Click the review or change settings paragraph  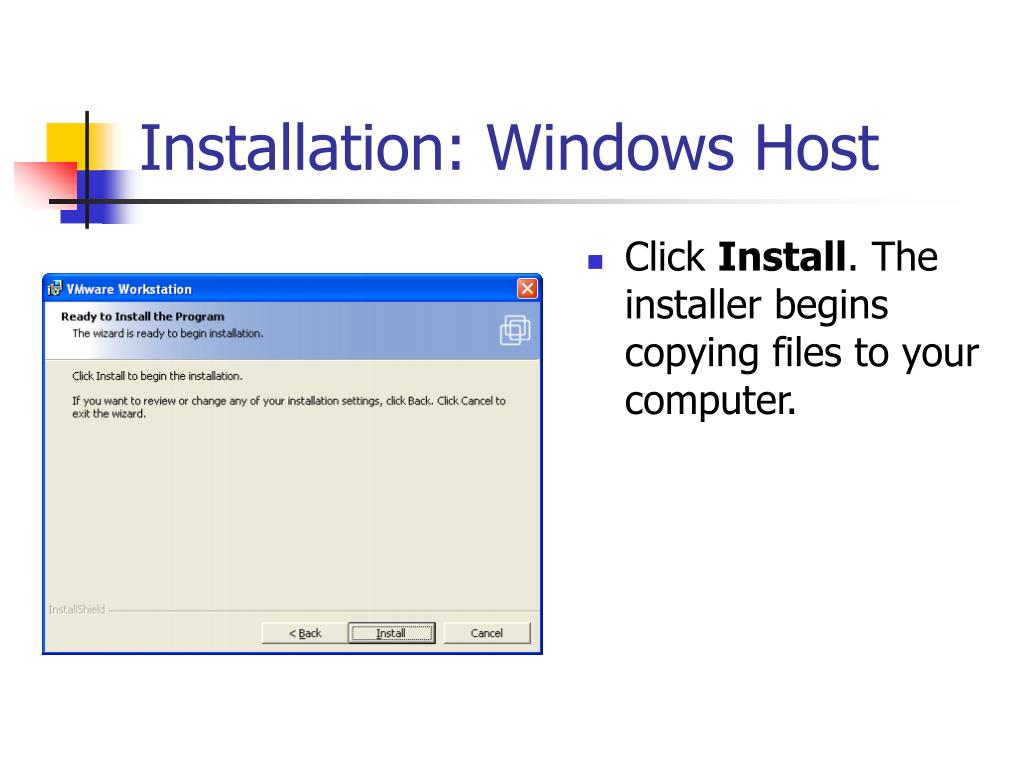[289, 407]
